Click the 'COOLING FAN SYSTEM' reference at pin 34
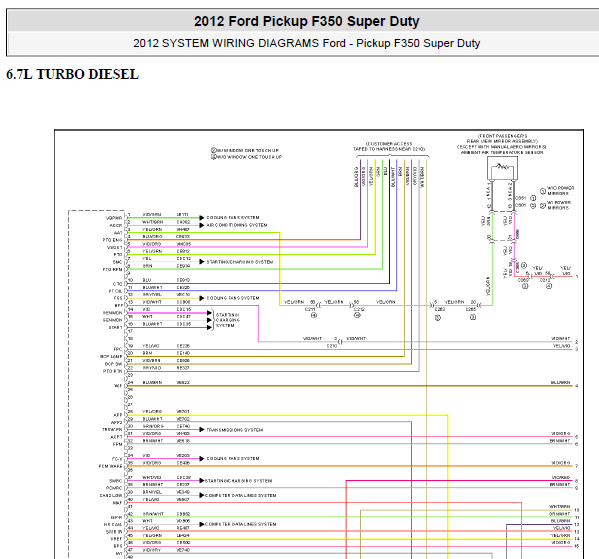 point(233,458)
